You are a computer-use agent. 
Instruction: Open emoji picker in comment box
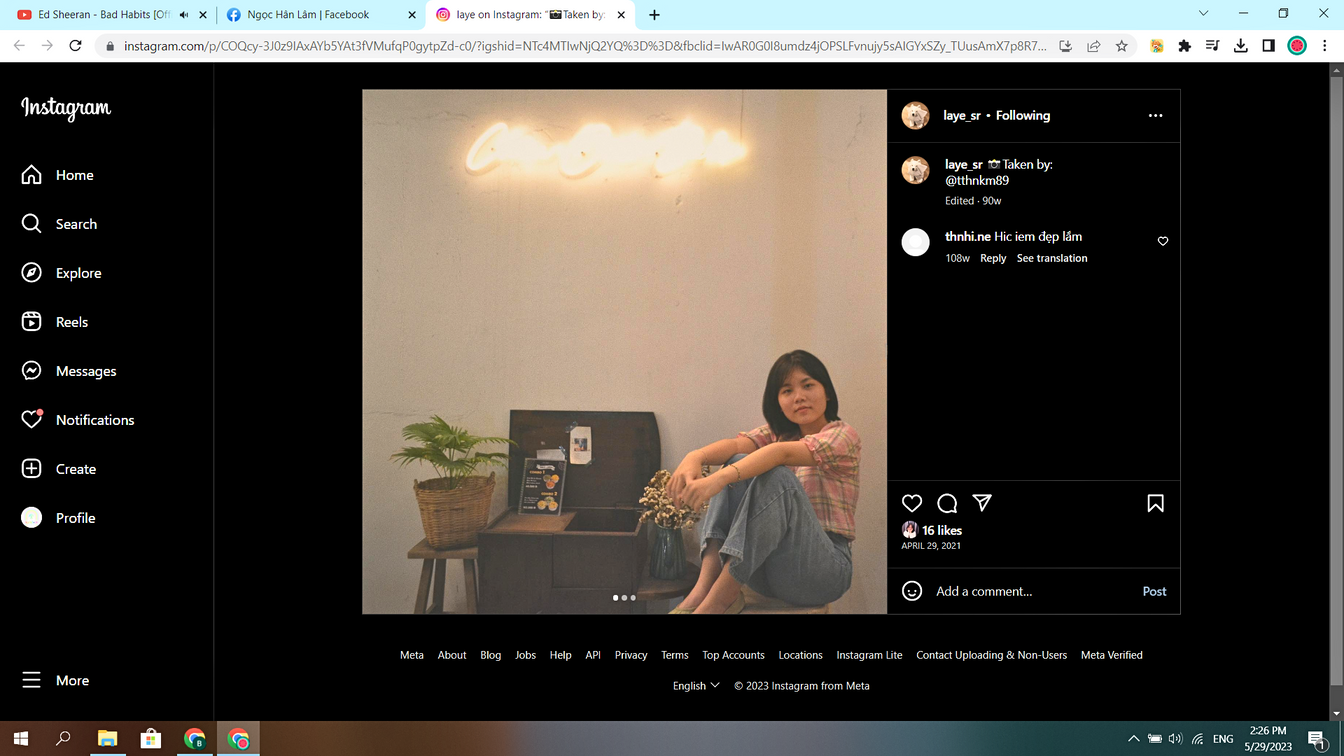912,591
